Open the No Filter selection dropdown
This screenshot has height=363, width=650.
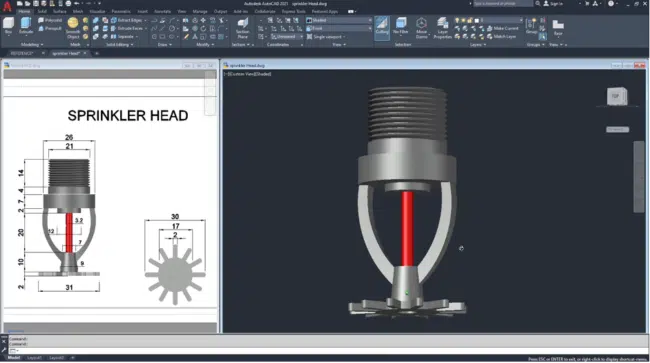400,27
